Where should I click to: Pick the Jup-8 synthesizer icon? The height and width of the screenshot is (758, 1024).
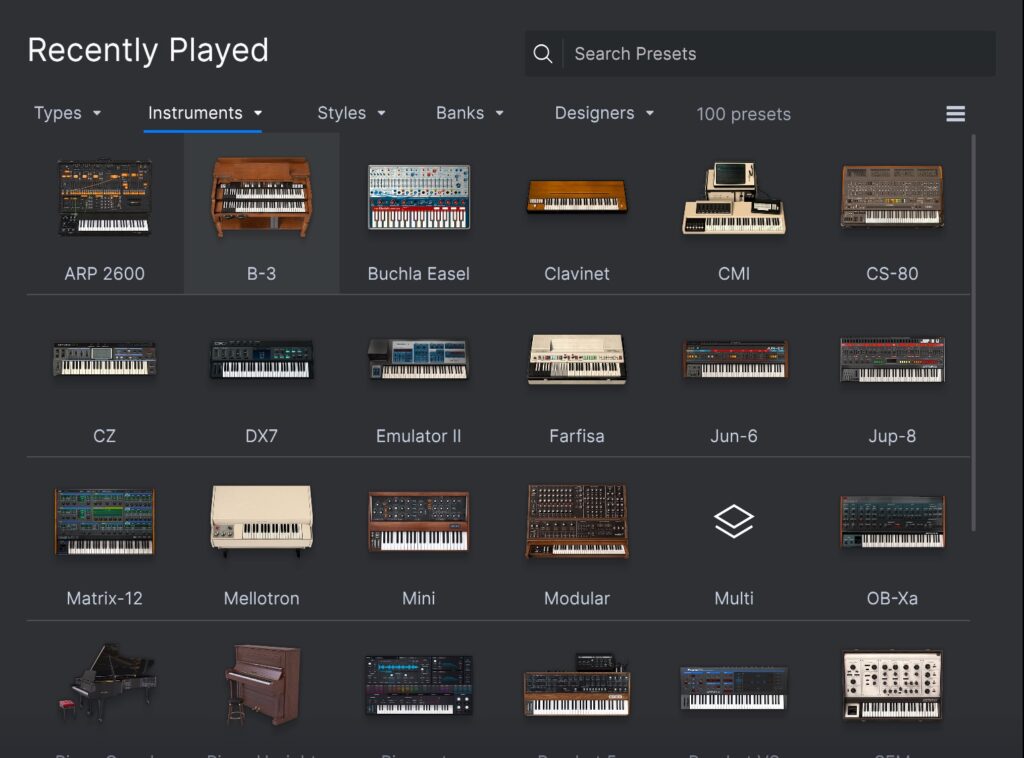pos(891,359)
